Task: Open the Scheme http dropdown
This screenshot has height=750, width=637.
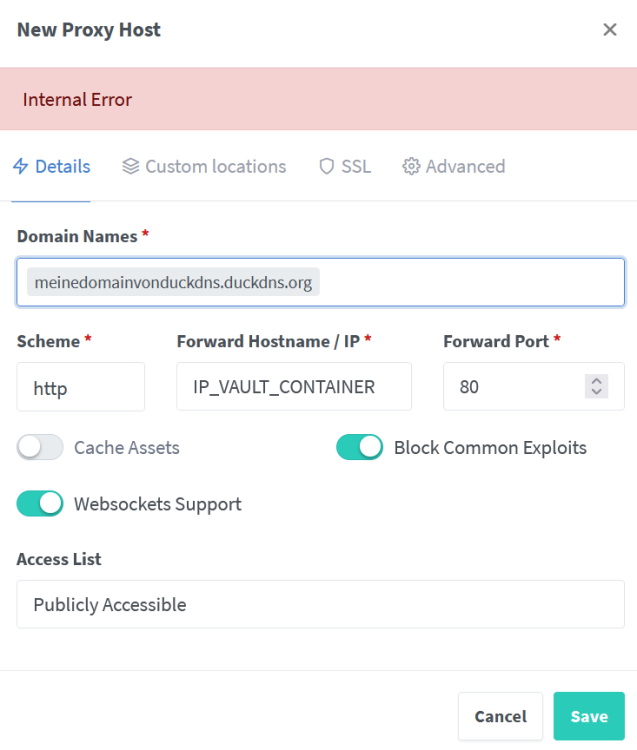Action: pos(81,387)
